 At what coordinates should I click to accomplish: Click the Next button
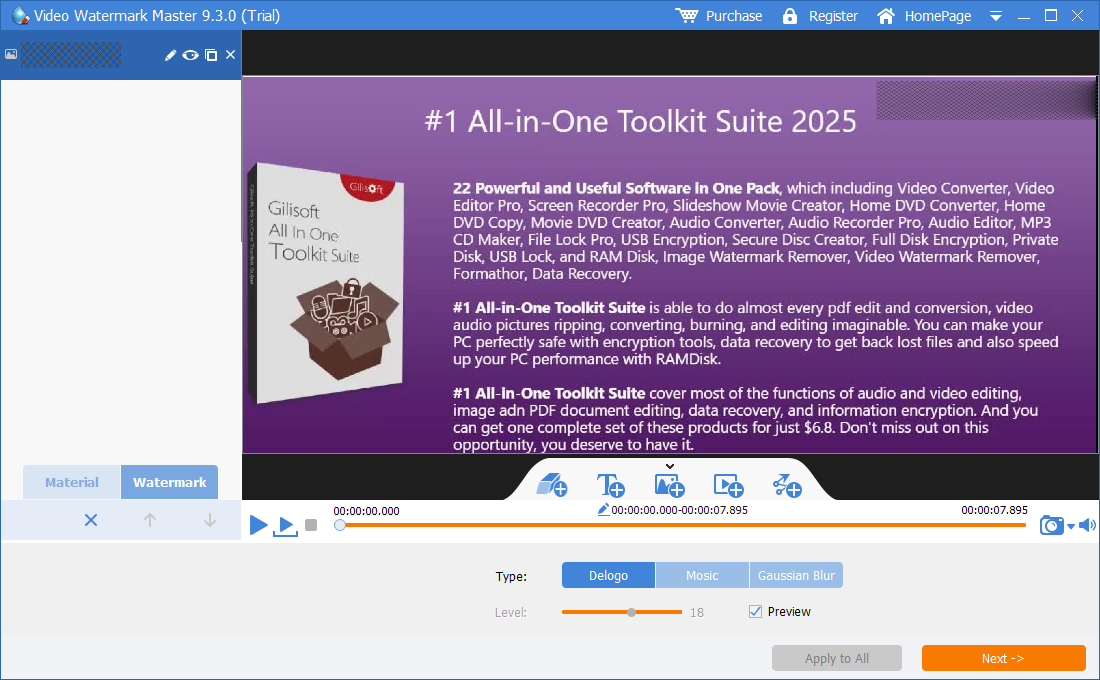pyautogui.click(x=1003, y=658)
